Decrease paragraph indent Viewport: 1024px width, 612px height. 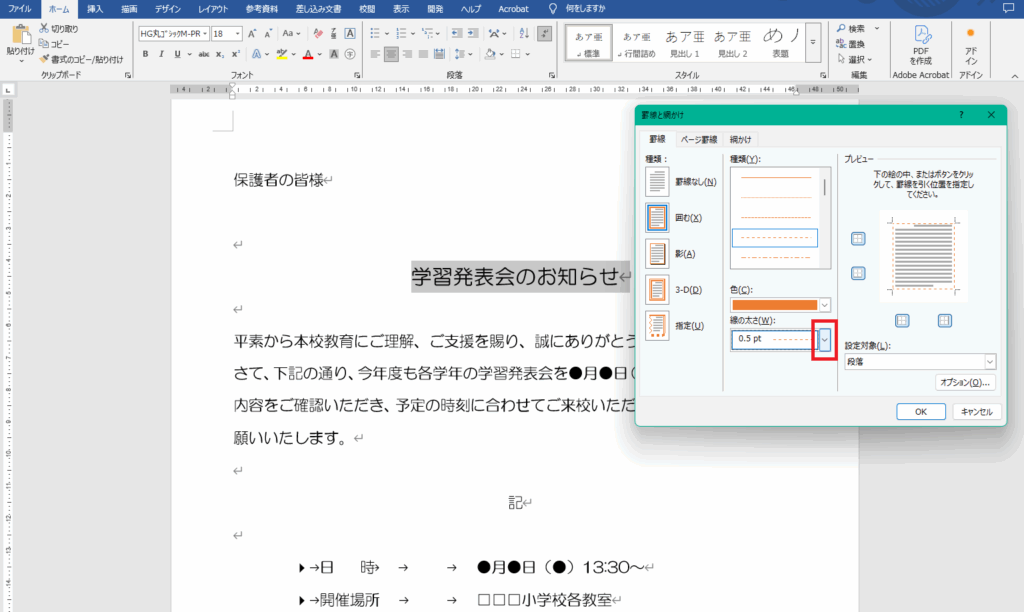tap(456, 33)
